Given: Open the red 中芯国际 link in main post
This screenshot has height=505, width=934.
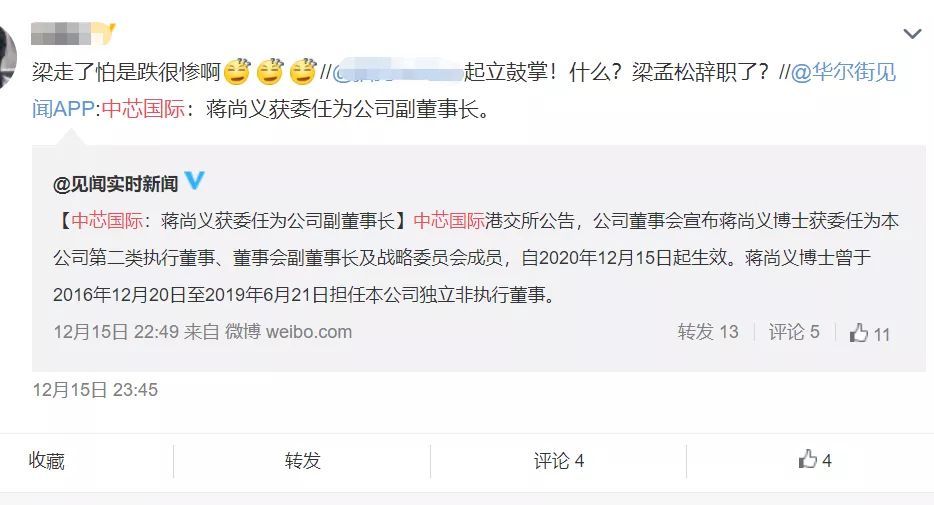Looking at the screenshot, I should (x=143, y=109).
